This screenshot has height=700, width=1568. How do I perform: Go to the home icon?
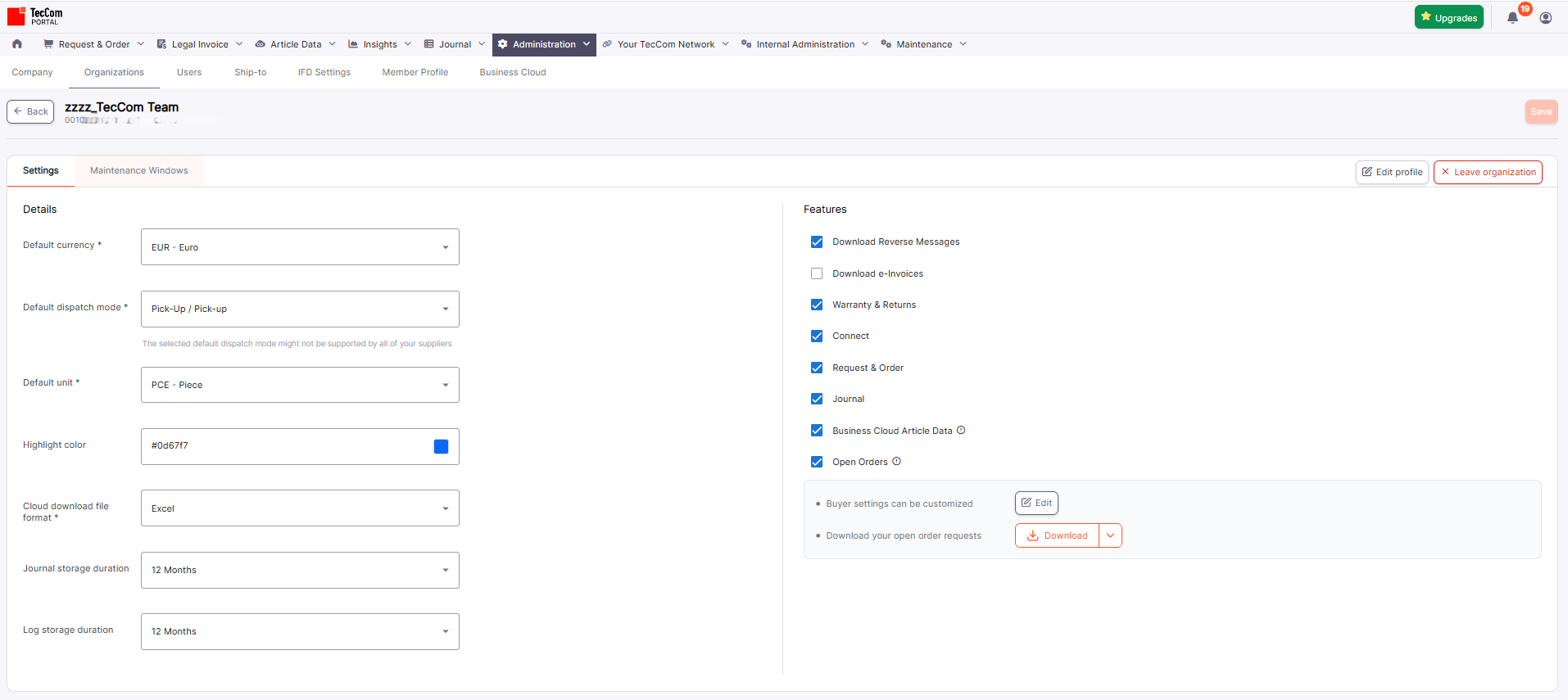pyautogui.click(x=17, y=44)
